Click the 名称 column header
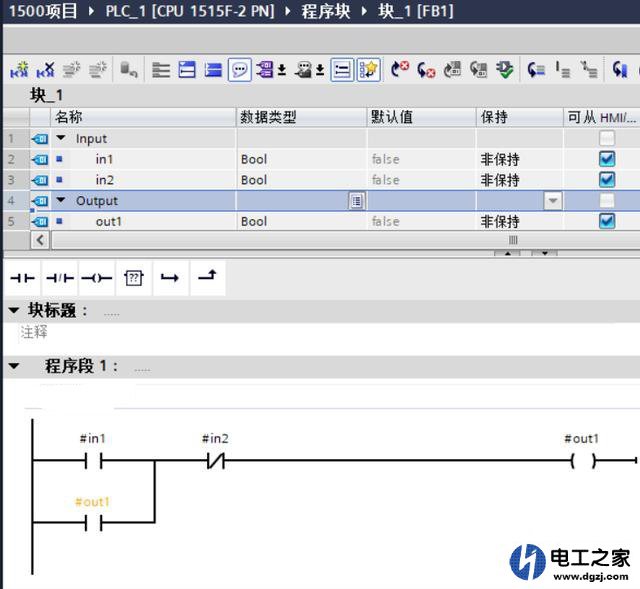The image size is (640, 589). pyautogui.click(x=143, y=118)
